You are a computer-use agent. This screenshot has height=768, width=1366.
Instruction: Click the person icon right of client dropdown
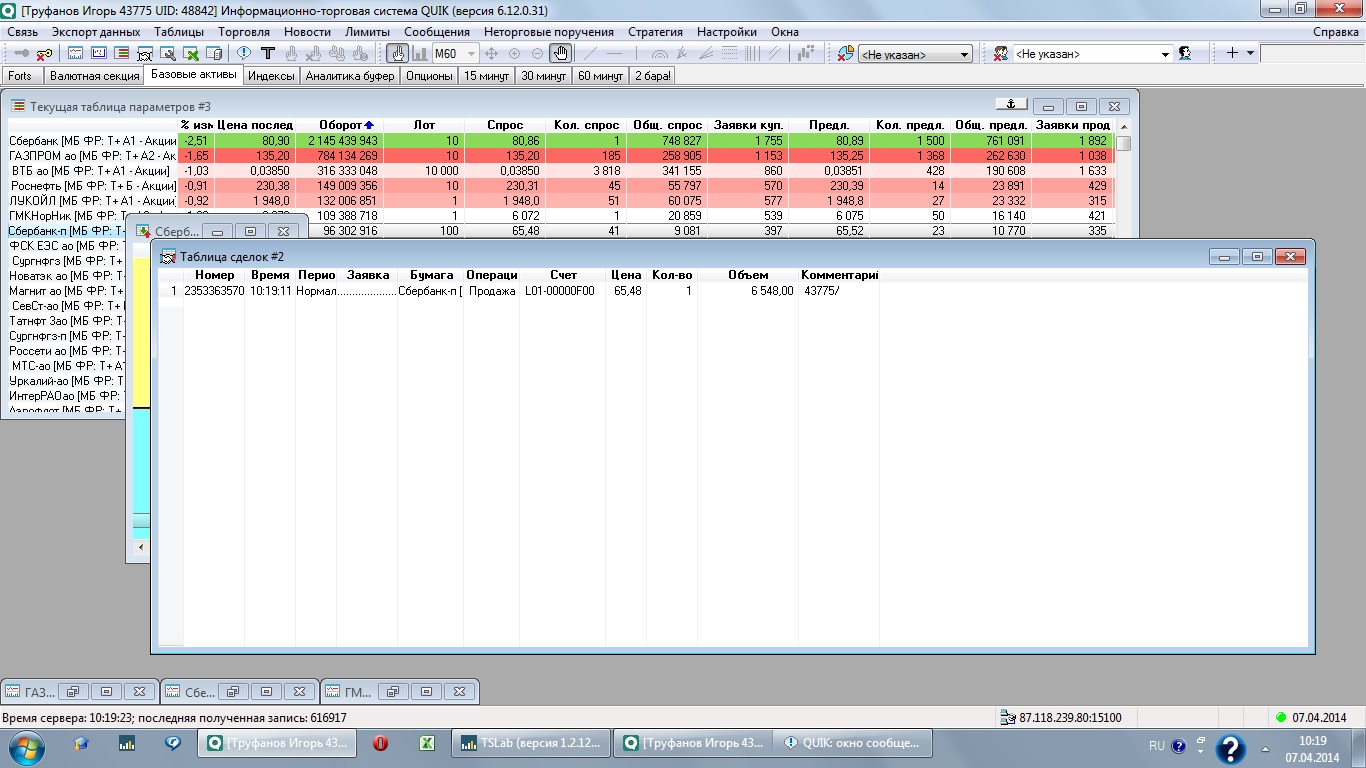[1185, 54]
